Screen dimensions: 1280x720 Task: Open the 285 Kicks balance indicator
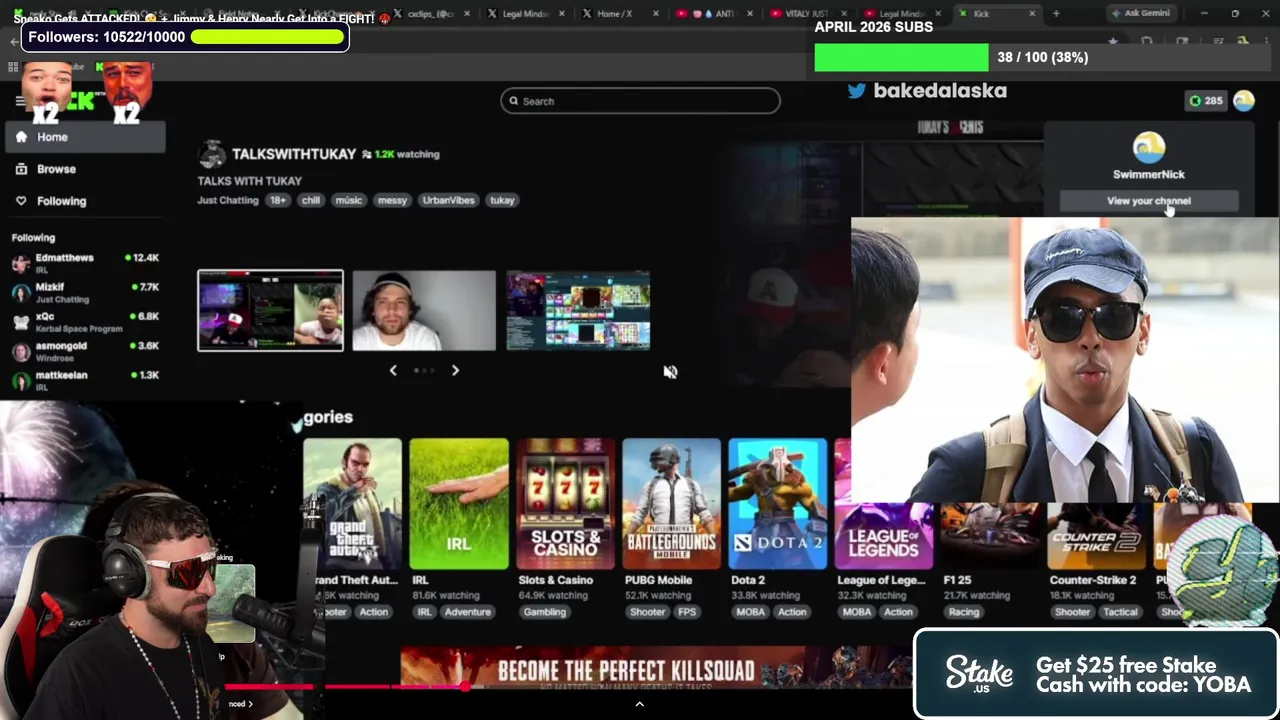pos(1205,100)
